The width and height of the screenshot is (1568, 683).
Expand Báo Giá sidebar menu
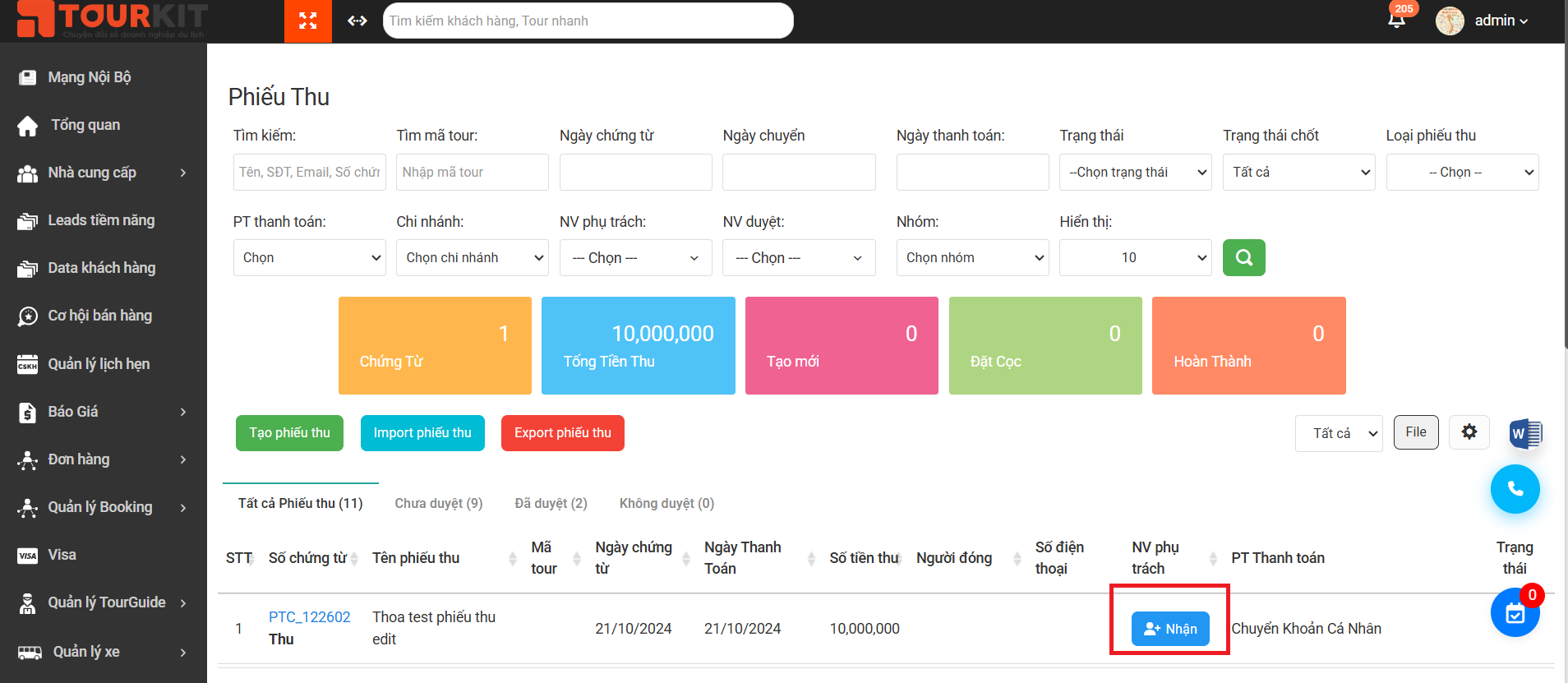(x=104, y=412)
